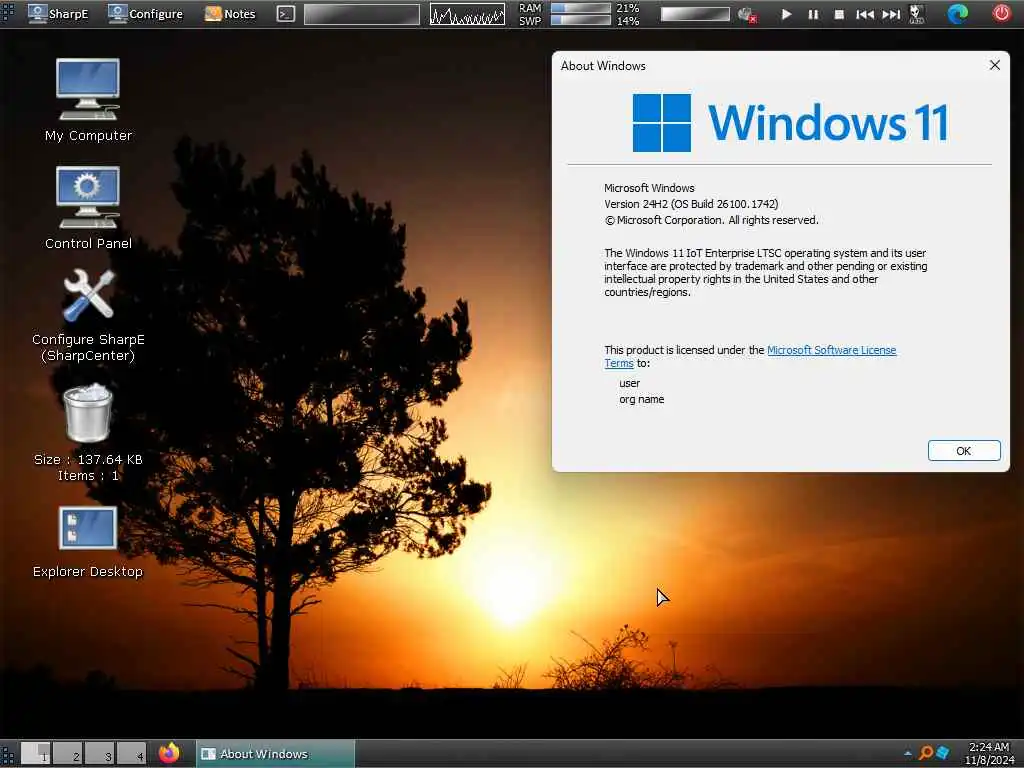Click the Play media button
The width and height of the screenshot is (1024, 768).
tap(786, 14)
